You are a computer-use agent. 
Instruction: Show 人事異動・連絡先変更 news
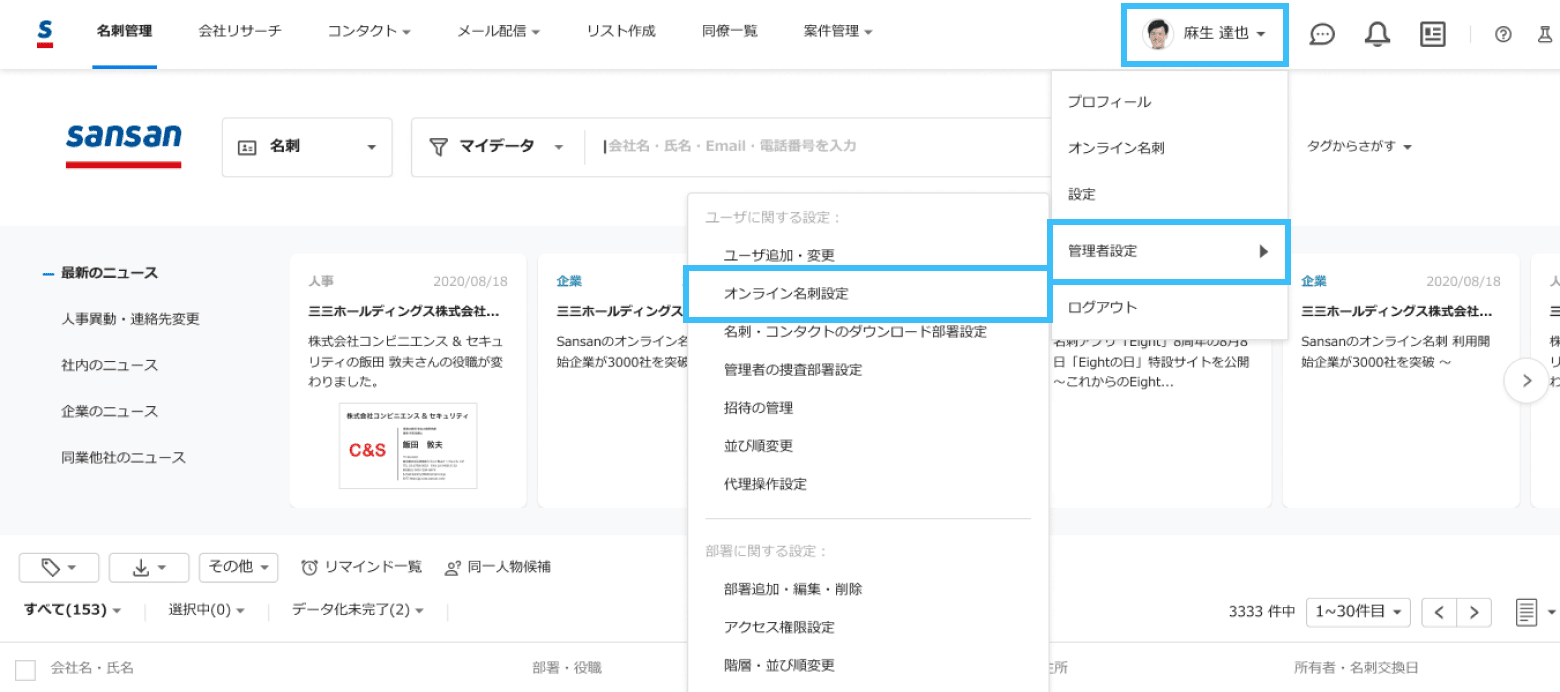coord(130,319)
